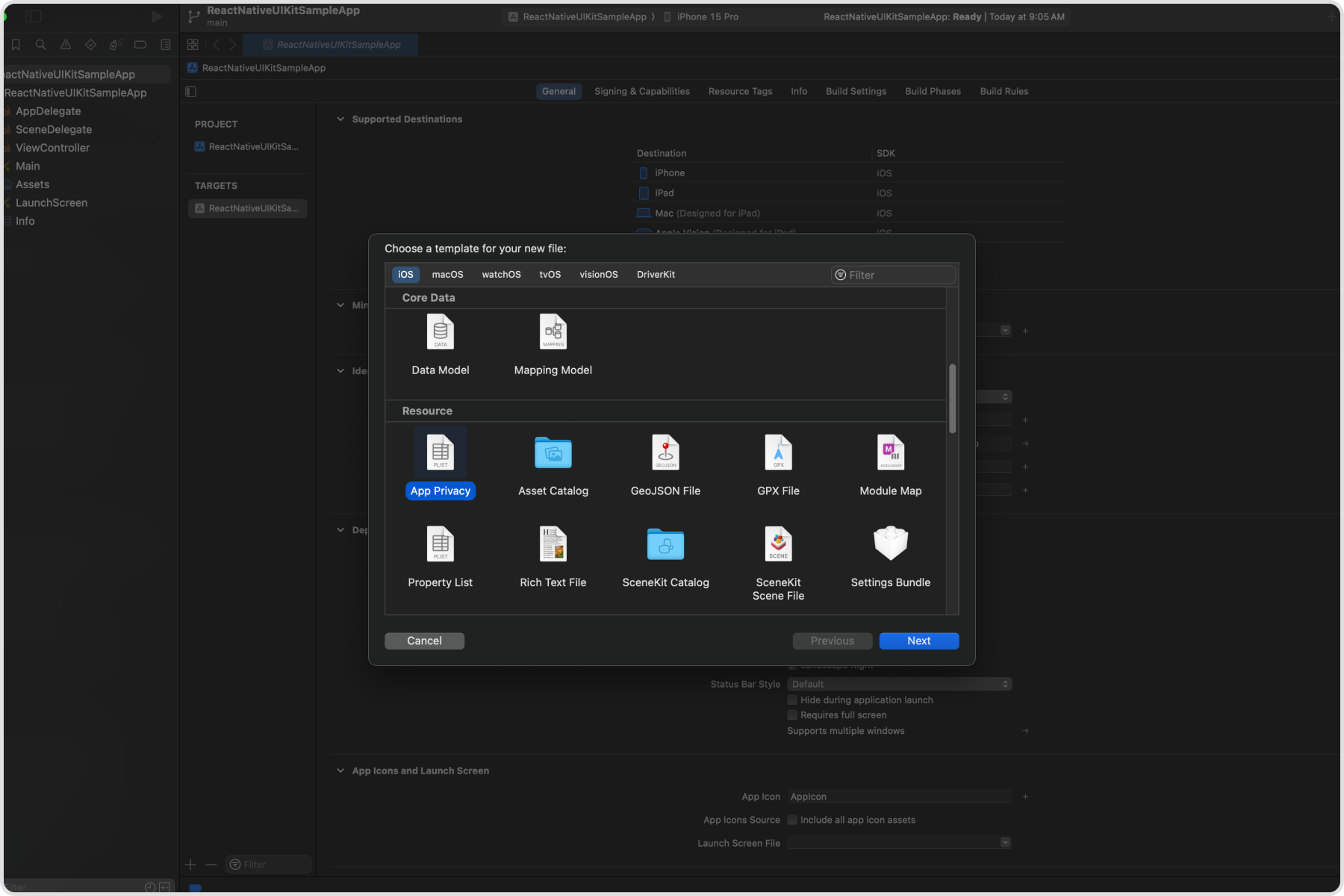Pick the GPX File template
This screenshot has width=1344, height=896.
(x=778, y=463)
